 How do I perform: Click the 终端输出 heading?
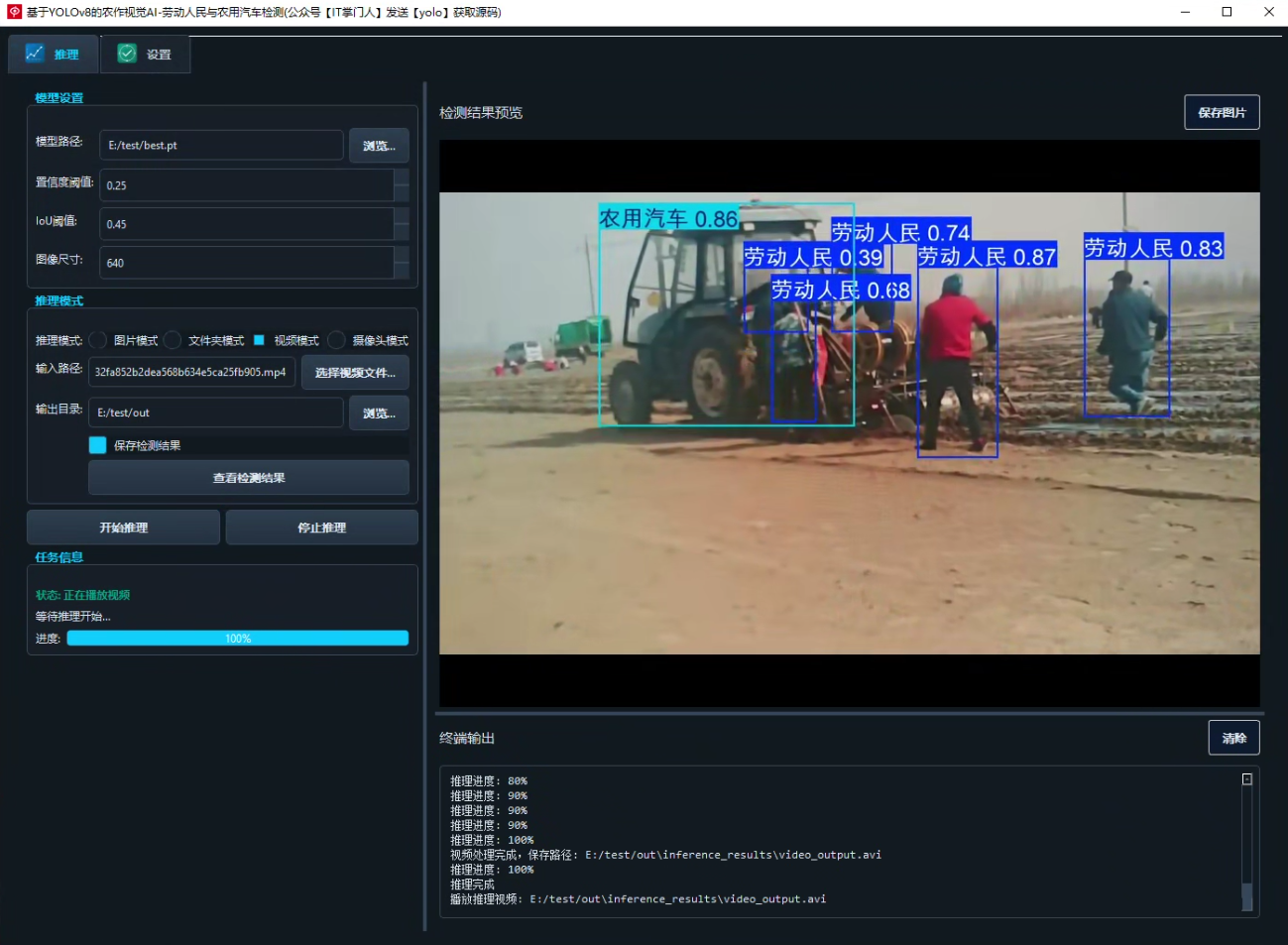click(x=467, y=739)
